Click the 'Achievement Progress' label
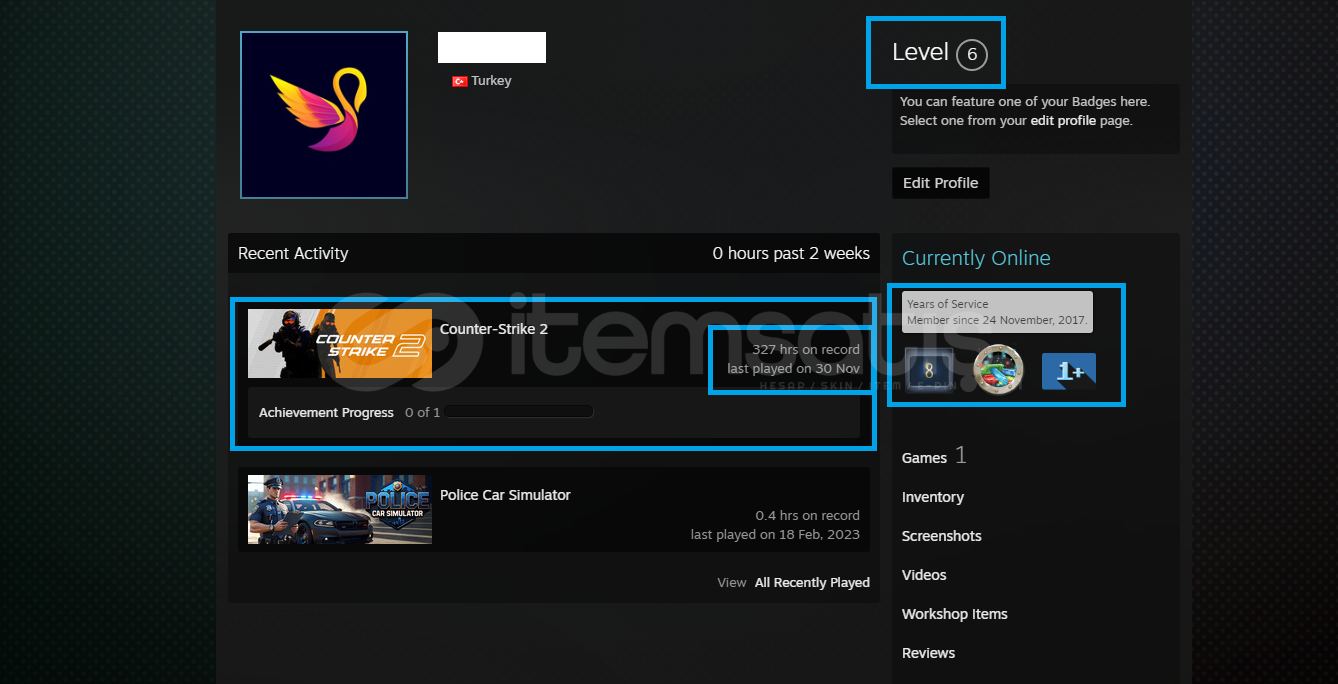Image resolution: width=1338 pixels, height=684 pixels. click(326, 413)
